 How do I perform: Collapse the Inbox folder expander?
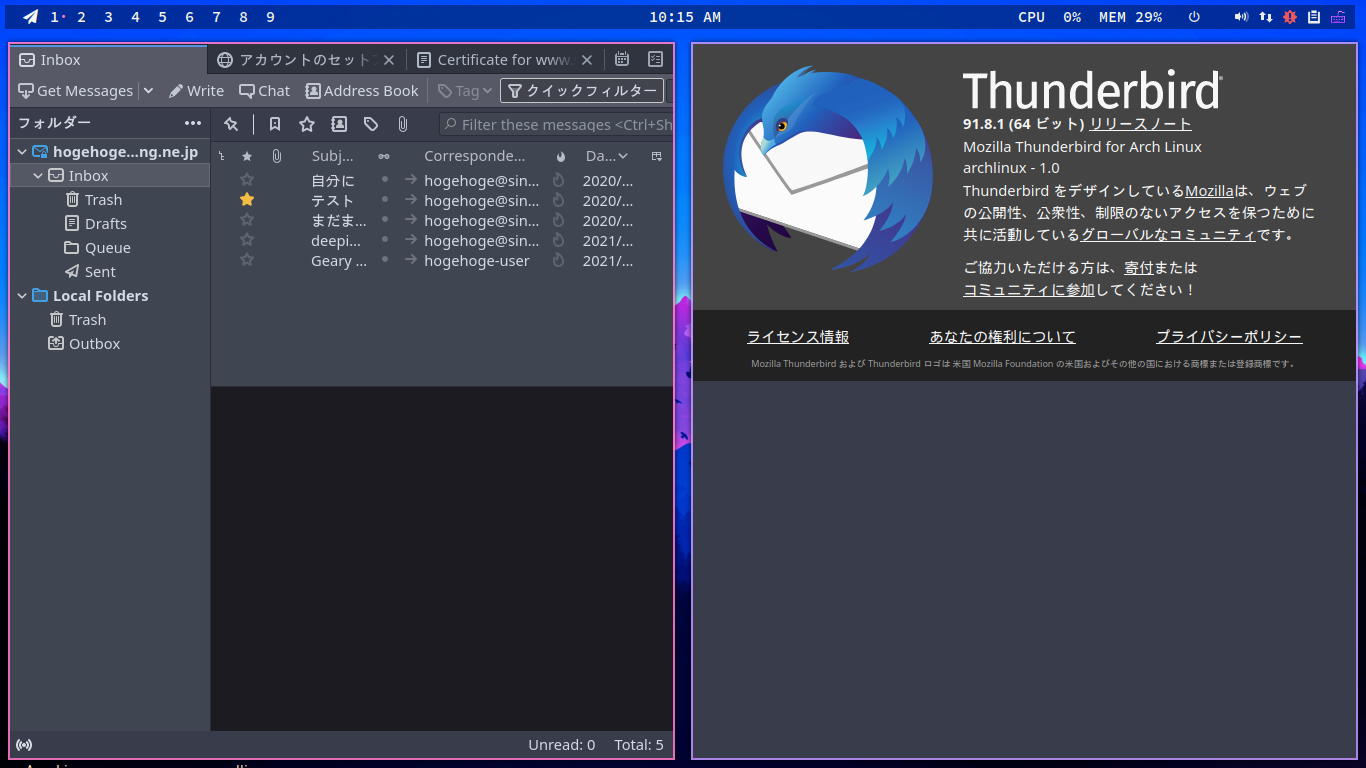[38, 176]
